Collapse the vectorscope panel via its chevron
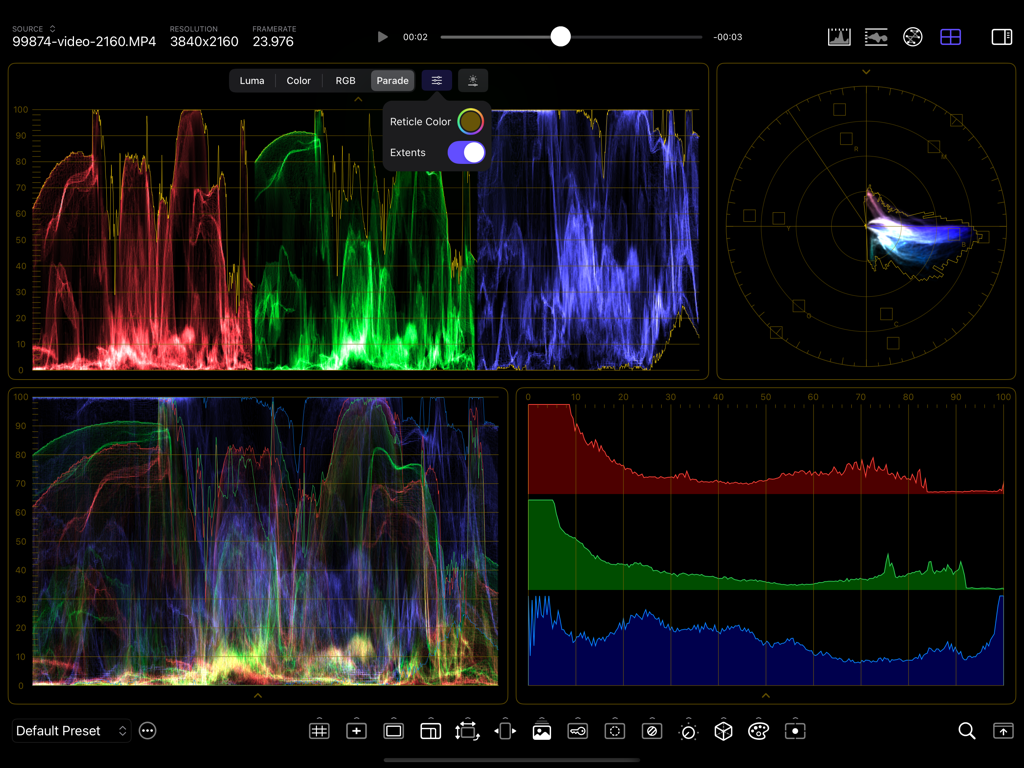Image resolution: width=1024 pixels, height=768 pixels. (x=866, y=71)
